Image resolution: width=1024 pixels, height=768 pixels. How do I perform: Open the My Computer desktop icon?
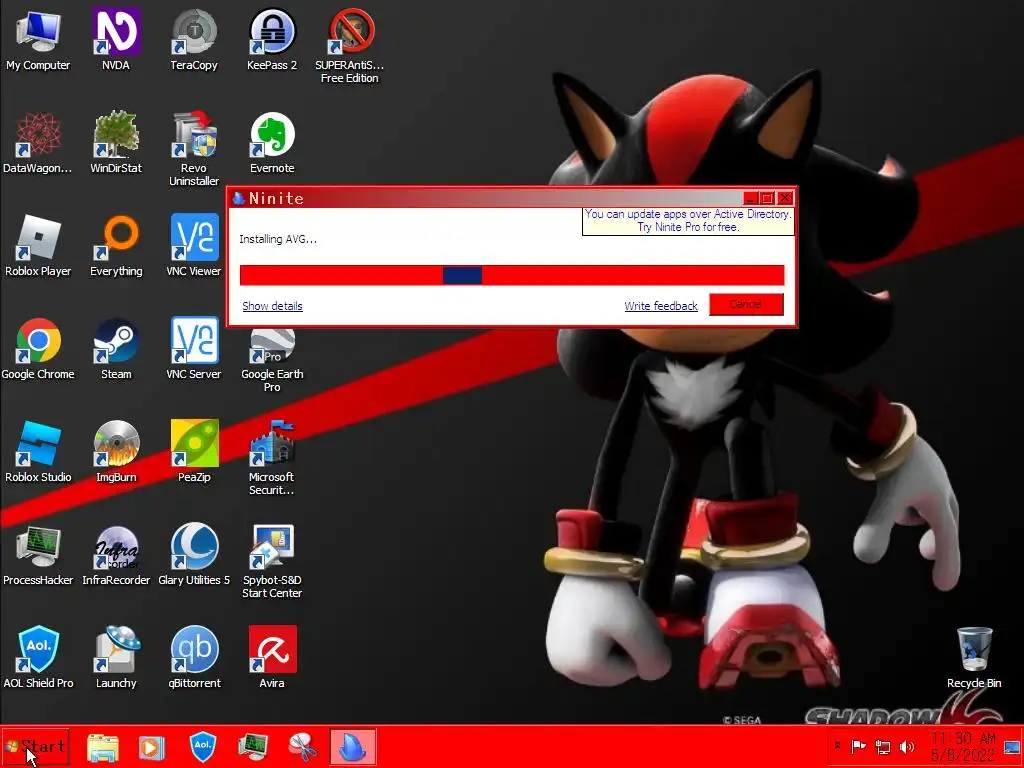tap(38, 40)
